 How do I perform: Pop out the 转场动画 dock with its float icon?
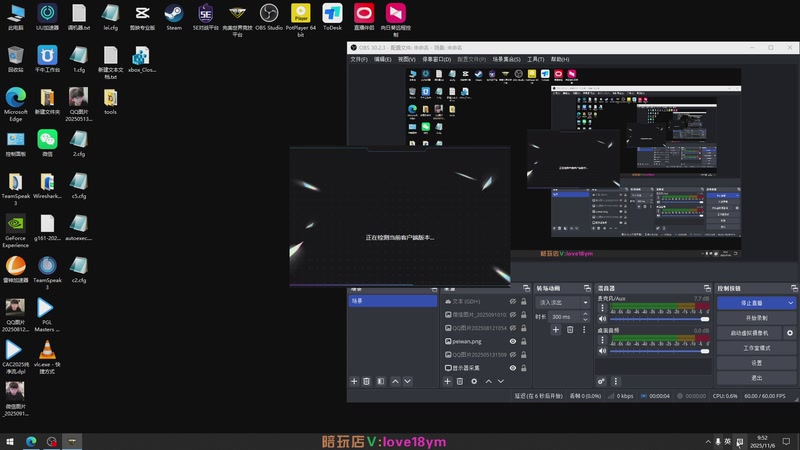point(587,288)
